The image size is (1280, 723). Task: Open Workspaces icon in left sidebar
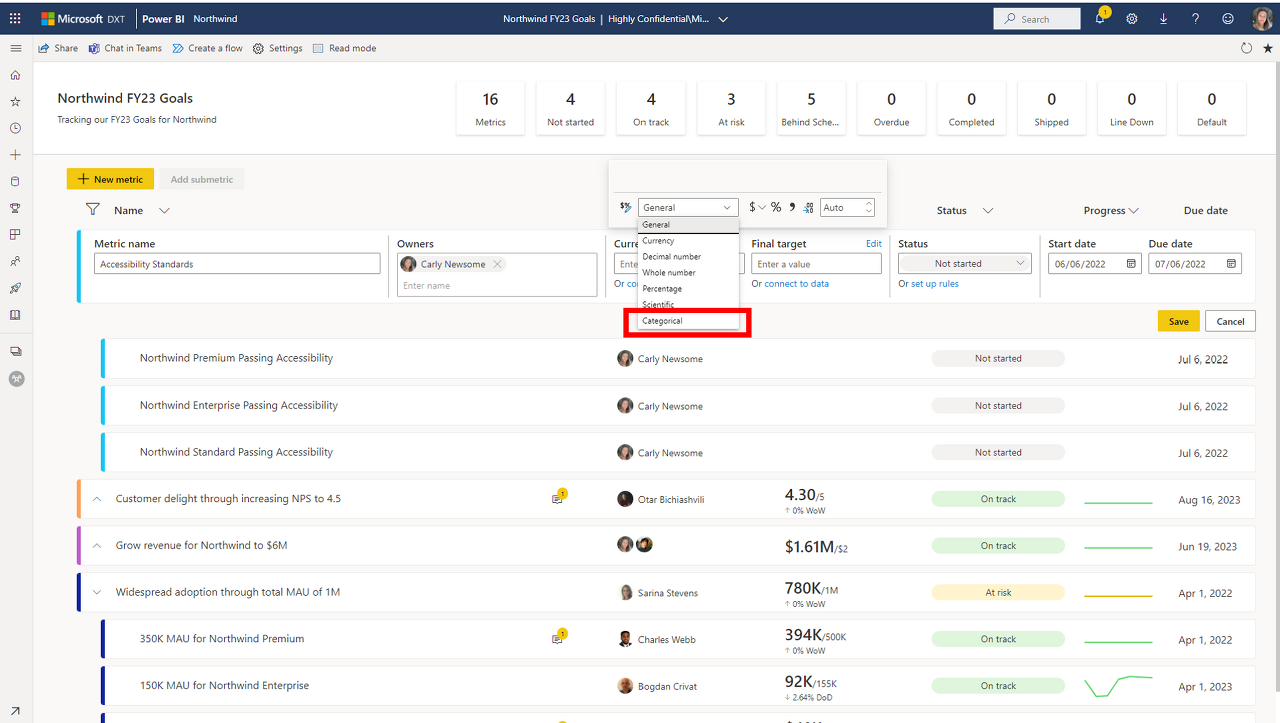15,351
